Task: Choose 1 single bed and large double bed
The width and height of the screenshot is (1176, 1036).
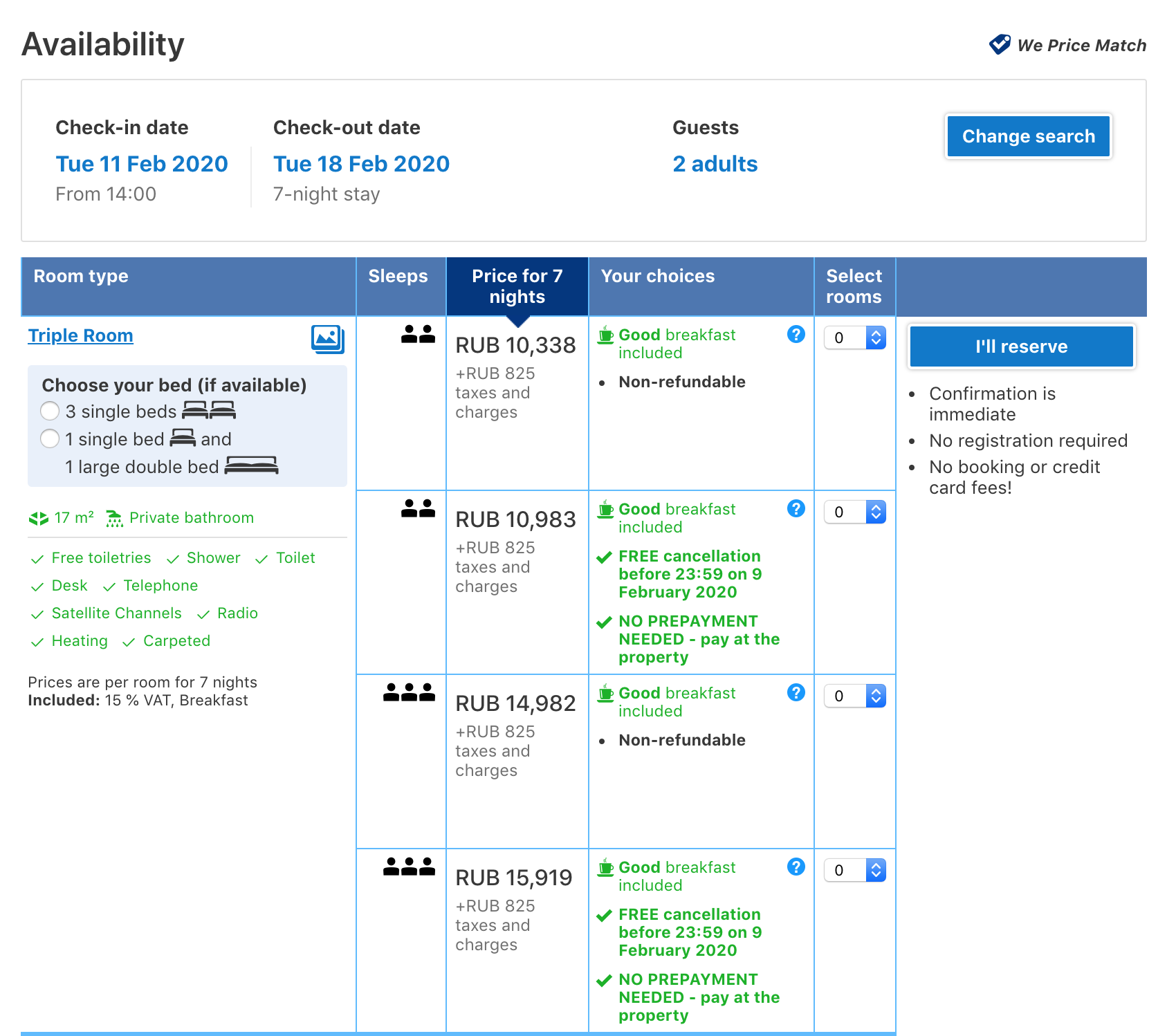Action: pyautogui.click(x=50, y=438)
